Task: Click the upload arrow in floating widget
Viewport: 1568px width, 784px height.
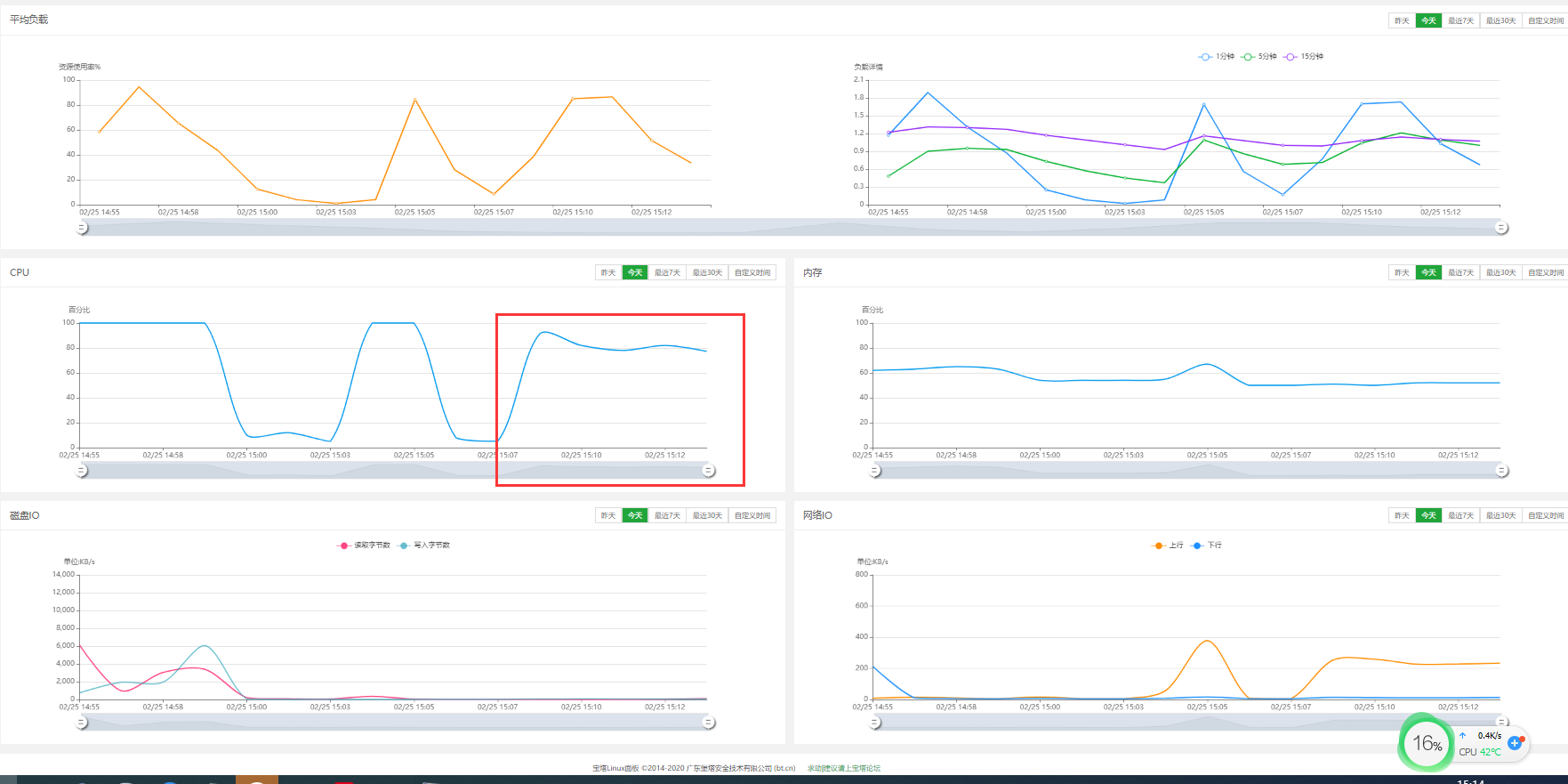Action: point(1462,735)
